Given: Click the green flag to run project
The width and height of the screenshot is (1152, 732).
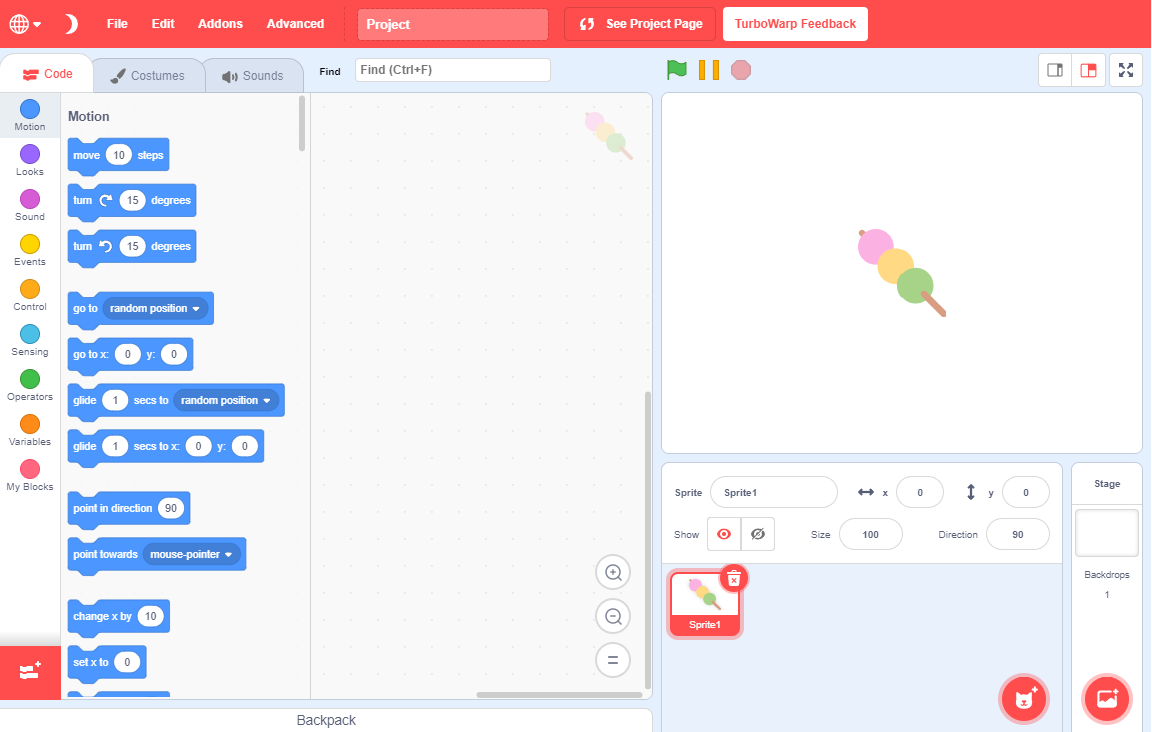Looking at the screenshot, I should click(676, 70).
